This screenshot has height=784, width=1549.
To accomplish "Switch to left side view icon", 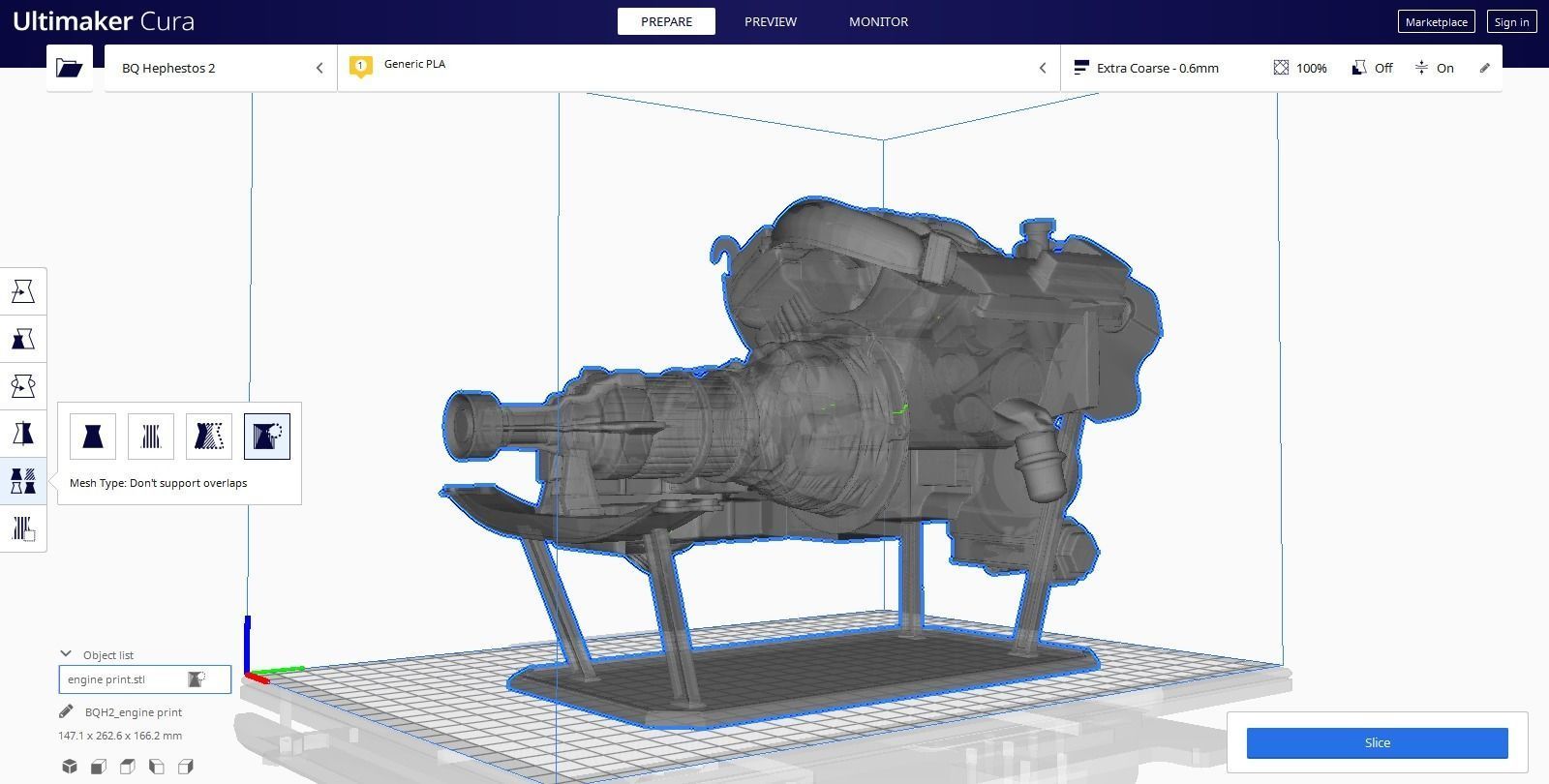I will 157,767.
